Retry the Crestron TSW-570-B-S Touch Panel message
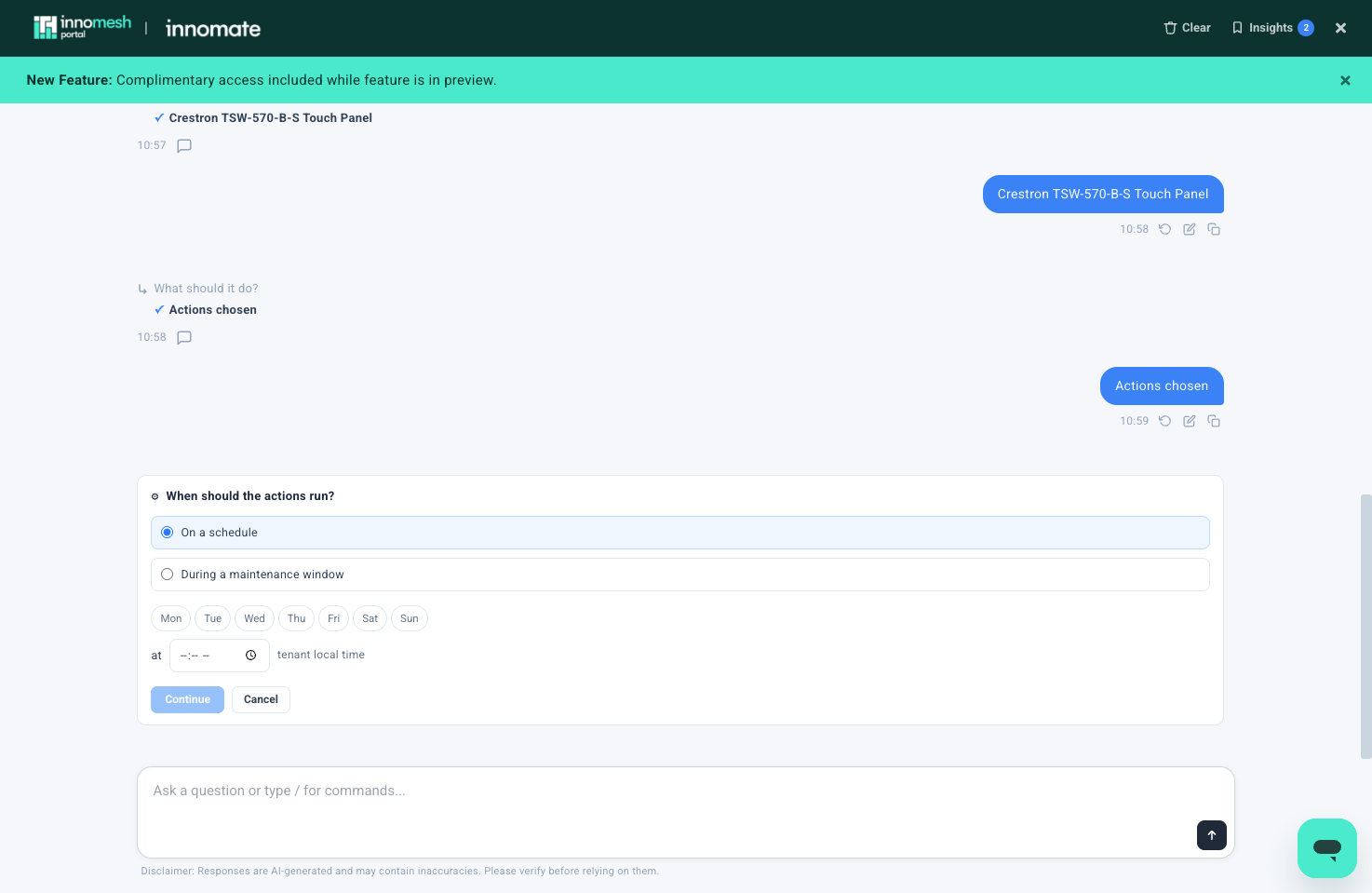Image resolution: width=1372 pixels, height=893 pixels. pos(1164,229)
